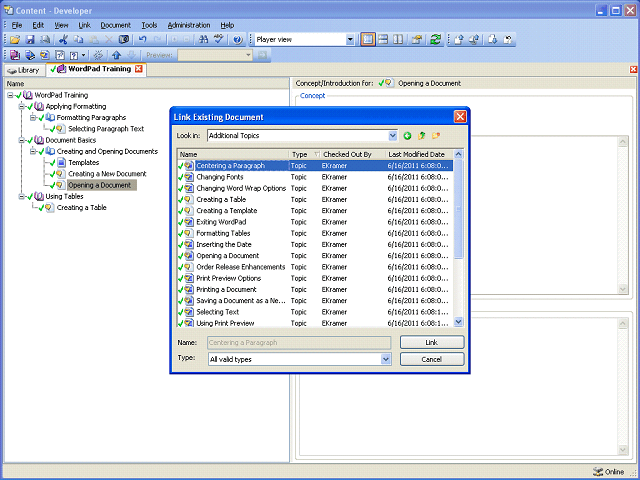Open Find using the binoculars icon
The height and width of the screenshot is (480, 640).
click(x=203, y=40)
